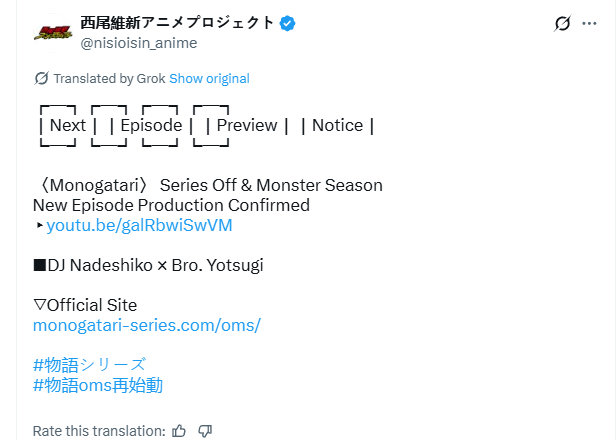Image resolution: width=616 pixels, height=440 pixels.
Task: Click the 西尾維新アニメプロジェクト display name
Action: click(176, 23)
